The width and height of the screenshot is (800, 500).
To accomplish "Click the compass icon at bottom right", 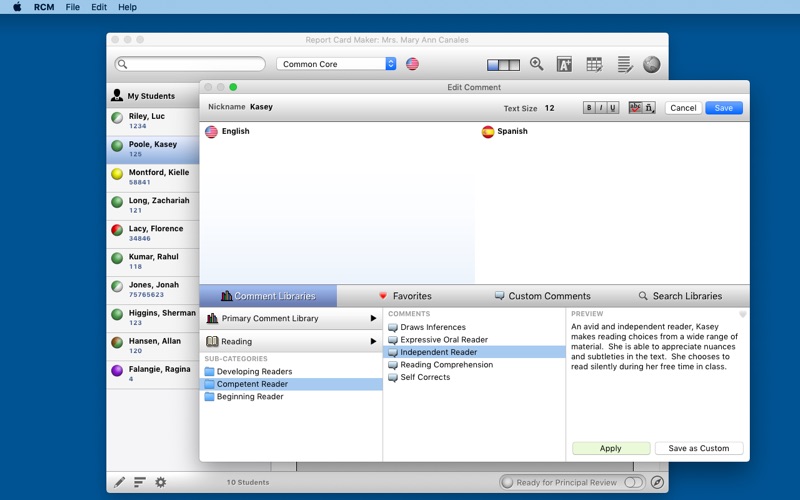I will pyautogui.click(x=658, y=482).
